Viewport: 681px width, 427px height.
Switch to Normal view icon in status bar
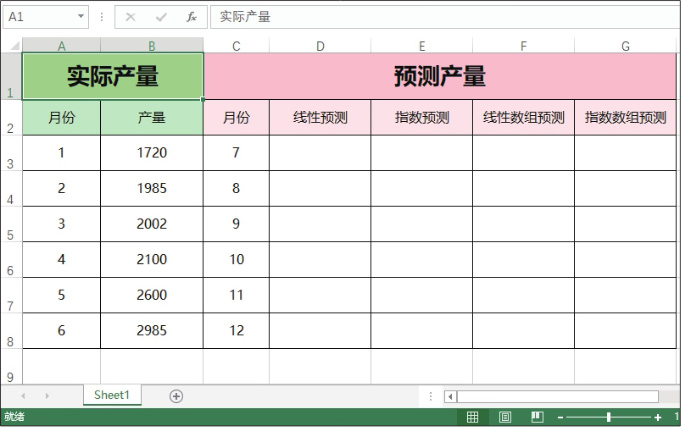[473, 417]
